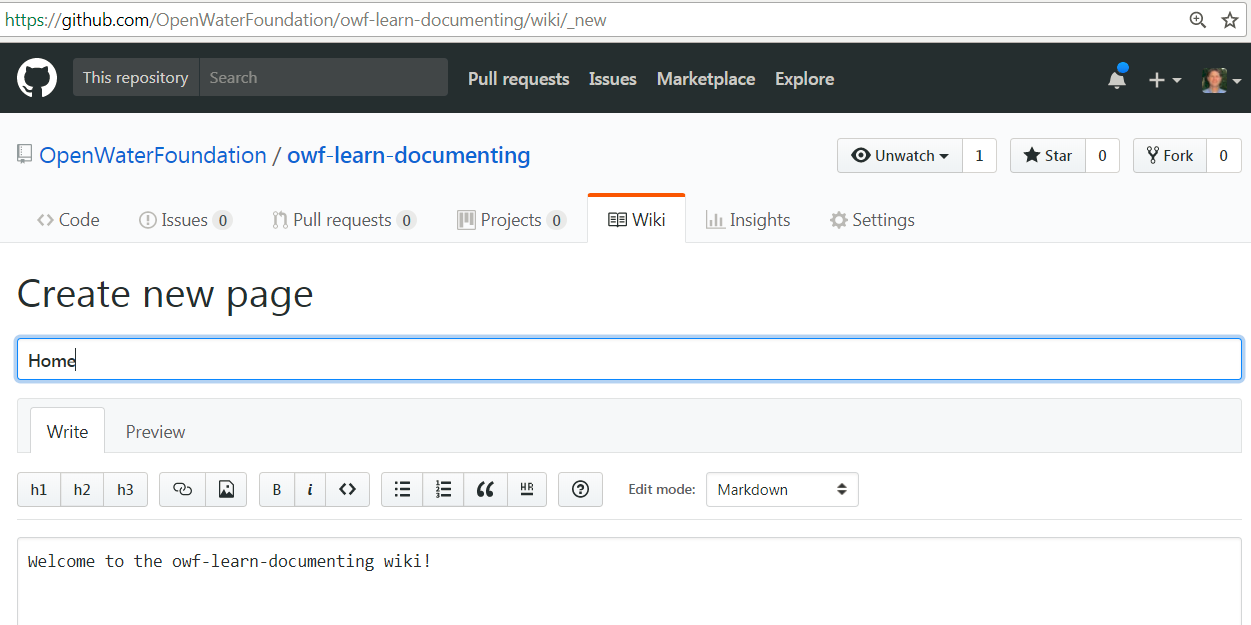Insert an image using the image toolbar icon
Screen dimensions: 1251x625
[x=226, y=489]
